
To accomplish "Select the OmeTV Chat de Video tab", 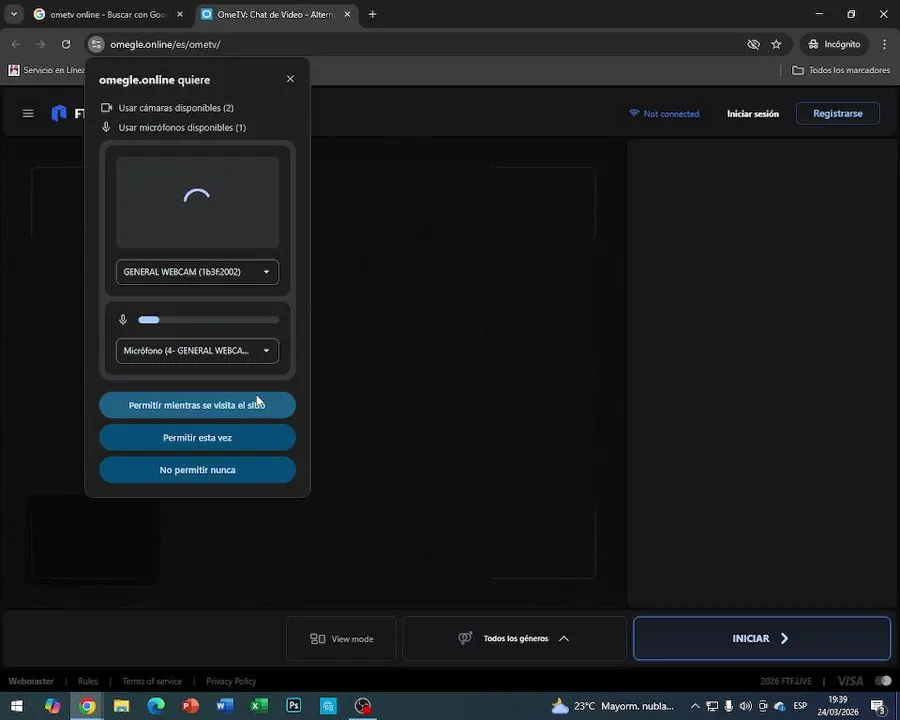I will pos(276,14).
